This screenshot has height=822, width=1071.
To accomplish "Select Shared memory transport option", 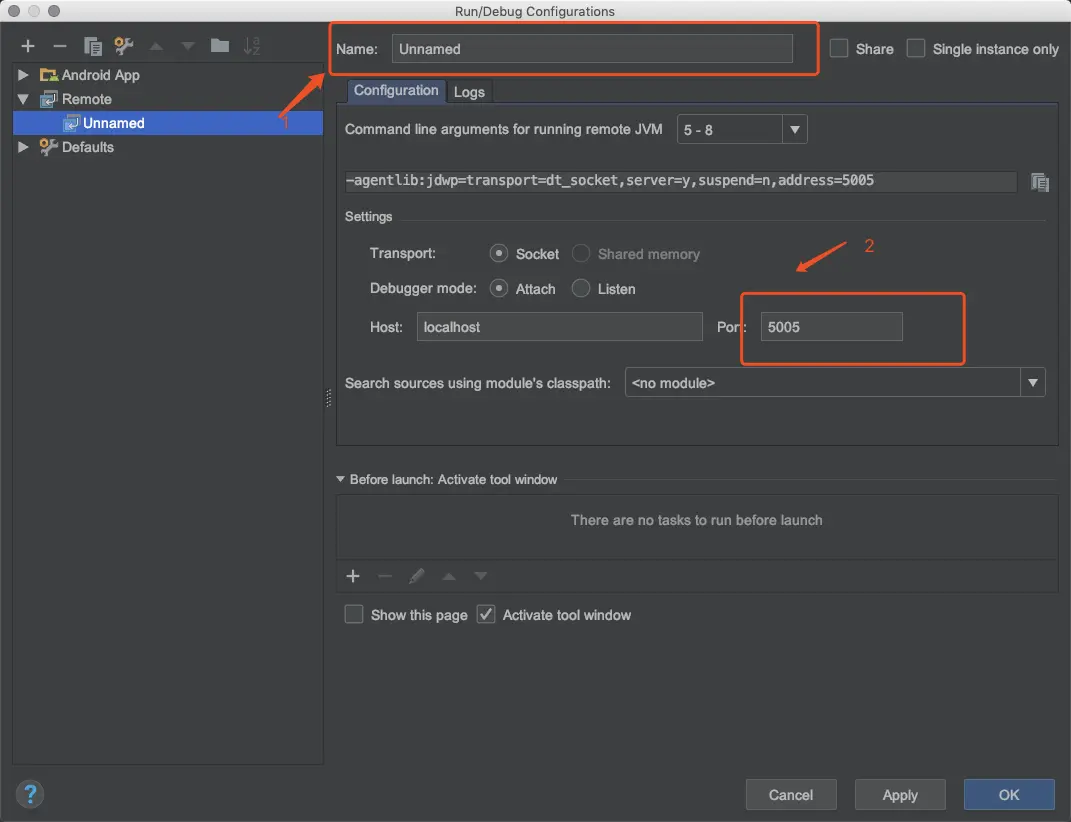I will (581, 254).
